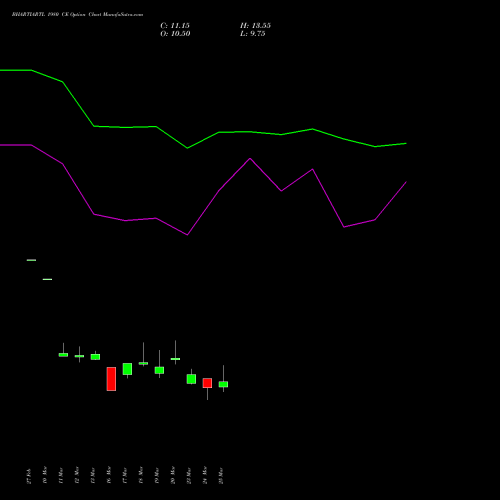This screenshot has width=500, height=500.
Task: Click the last green candle for 25 Mar
Action: point(223,384)
